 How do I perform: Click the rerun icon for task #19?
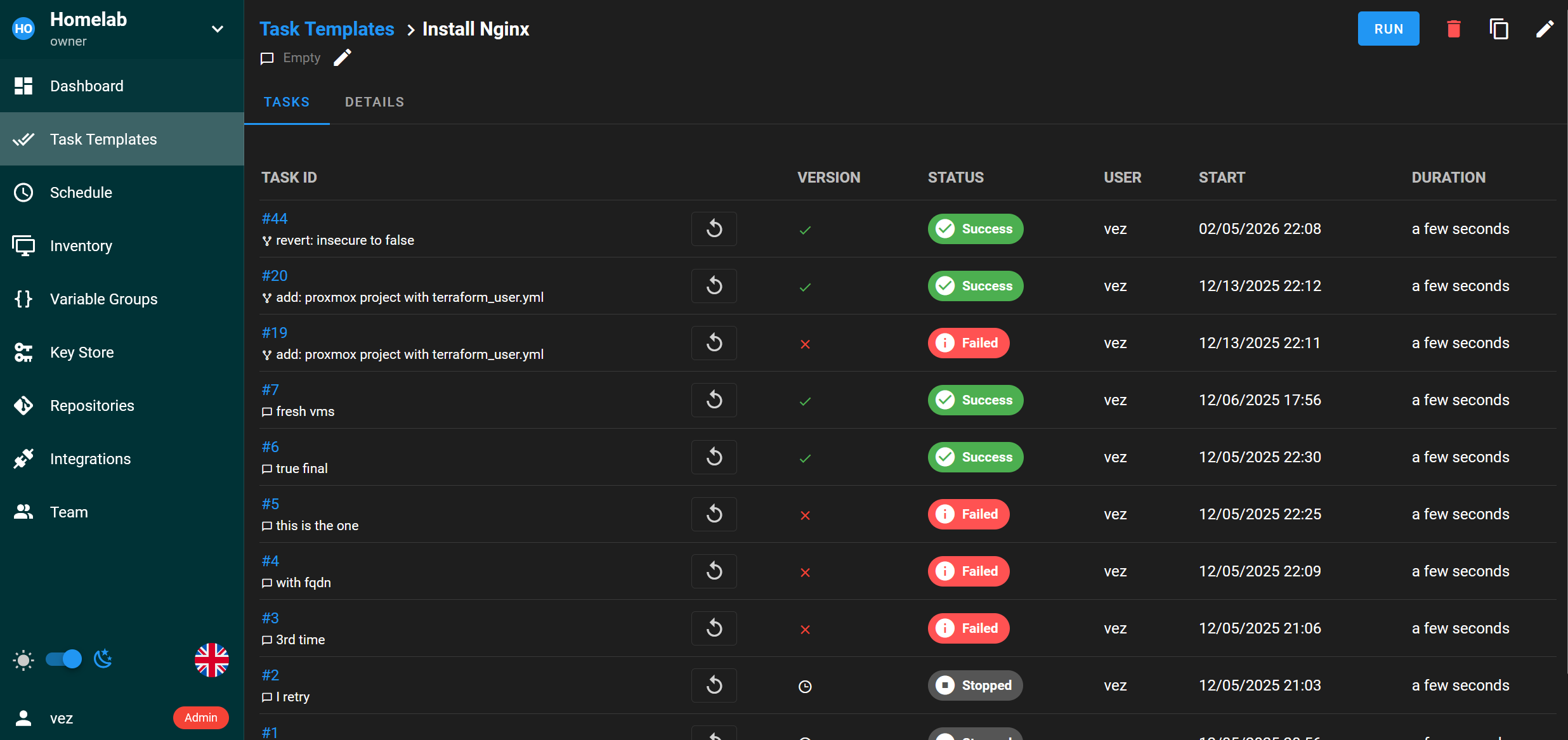714,343
